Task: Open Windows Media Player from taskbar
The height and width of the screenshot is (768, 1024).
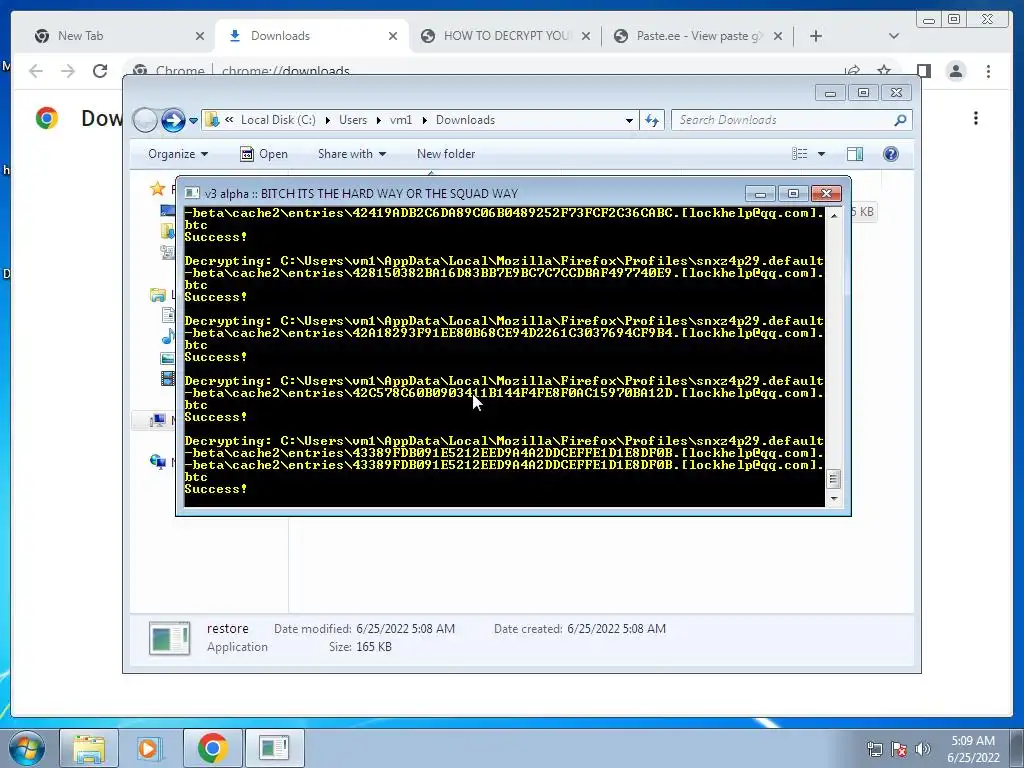Action: click(x=148, y=748)
